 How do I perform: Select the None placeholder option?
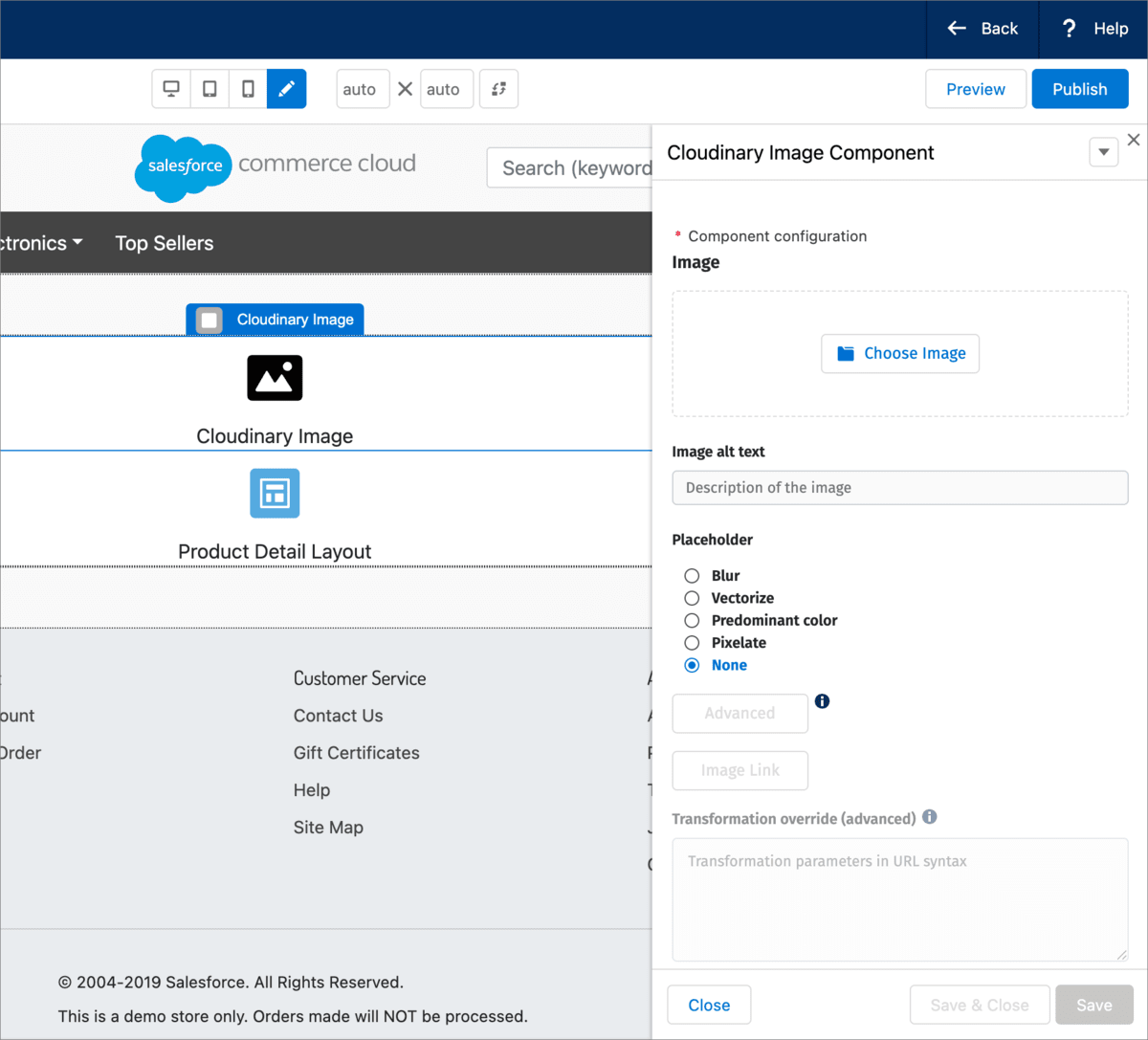pyautogui.click(x=692, y=665)
